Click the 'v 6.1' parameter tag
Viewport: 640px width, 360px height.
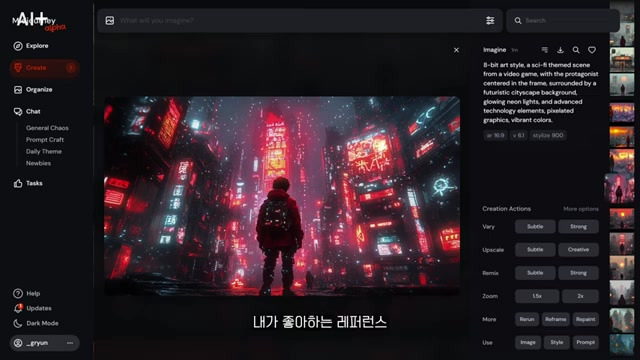[518, 135]
